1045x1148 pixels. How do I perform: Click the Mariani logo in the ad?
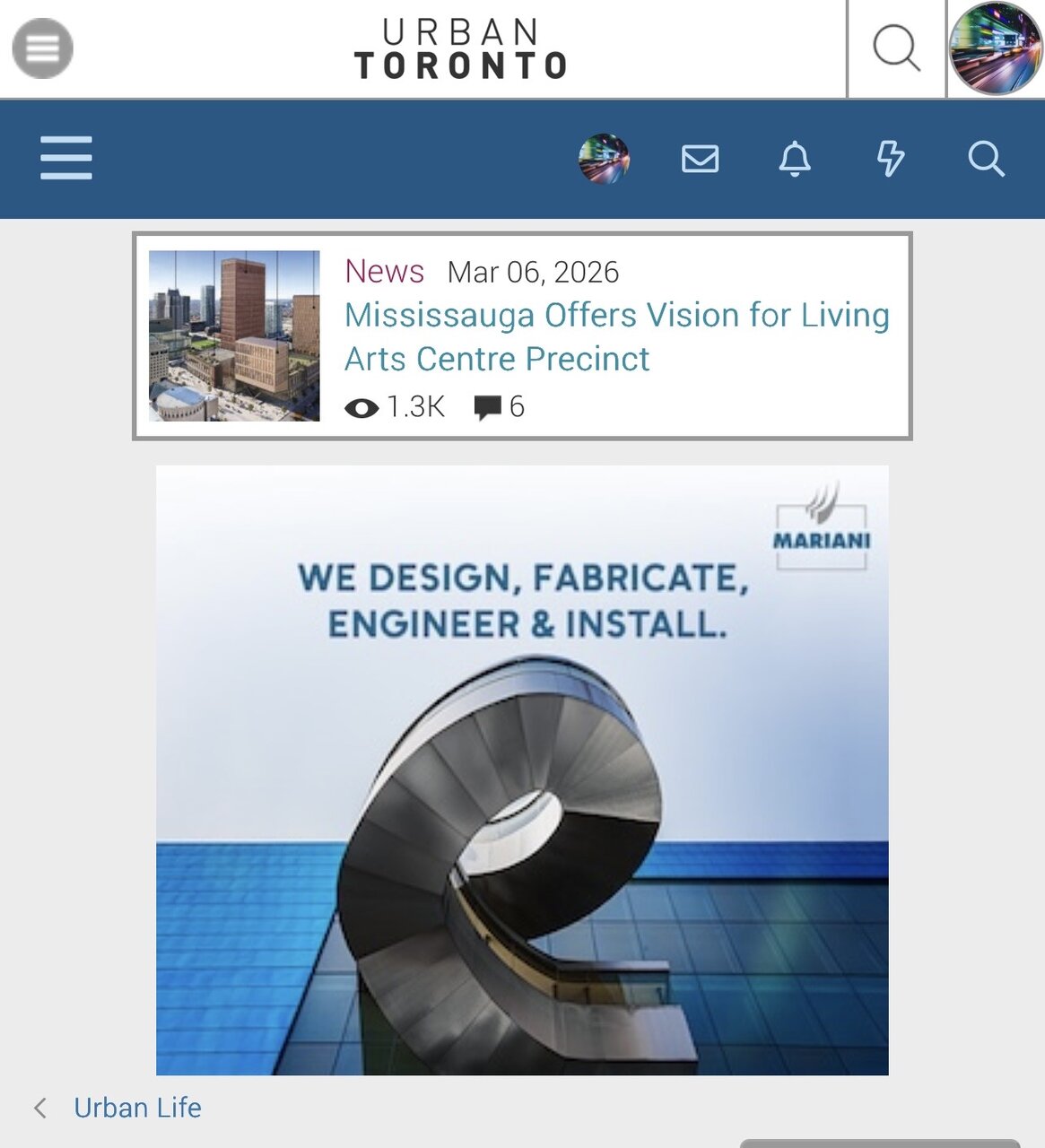pos(821,531)
